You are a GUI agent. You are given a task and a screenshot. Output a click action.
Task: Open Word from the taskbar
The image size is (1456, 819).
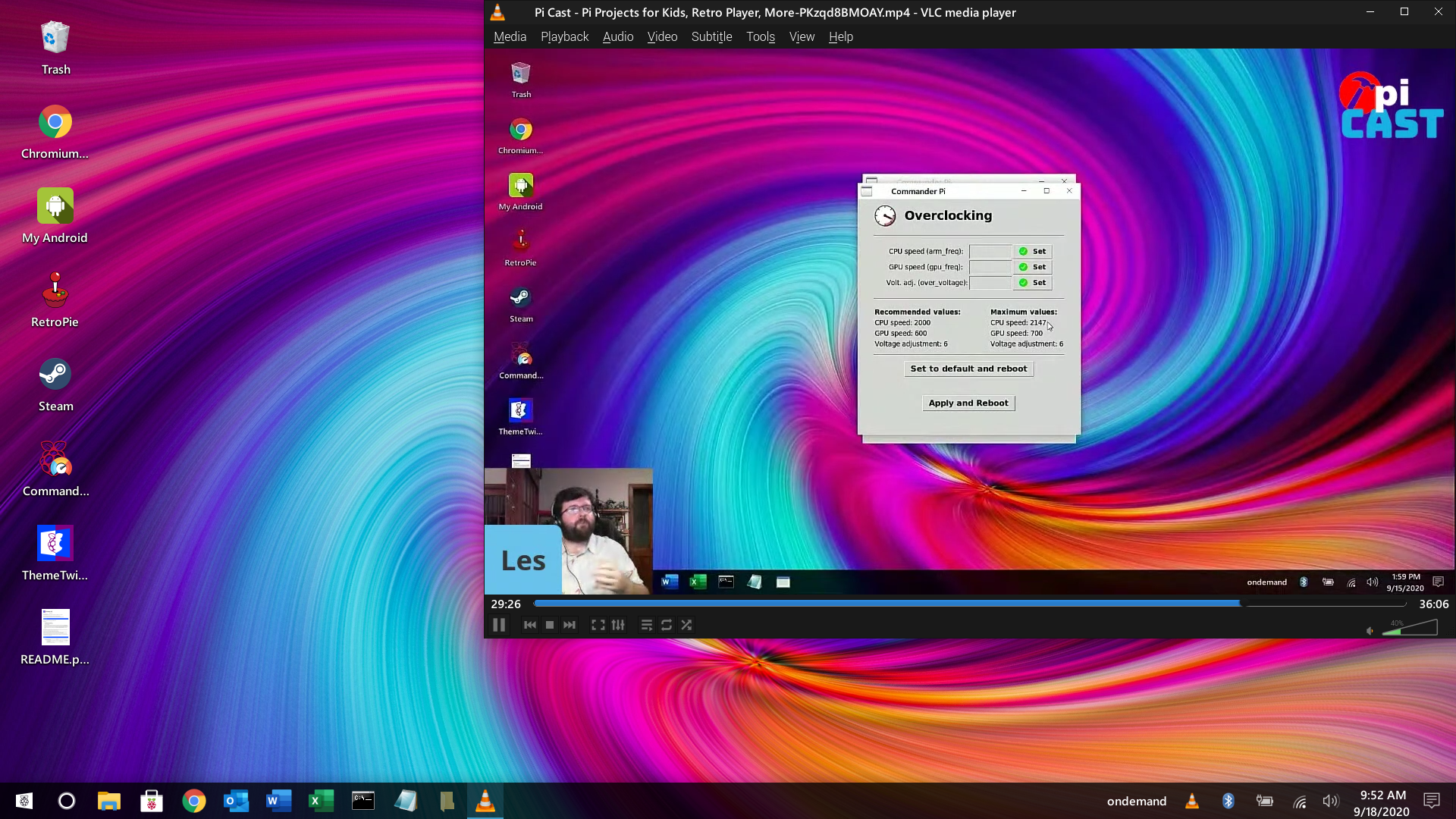coord(278,801)
